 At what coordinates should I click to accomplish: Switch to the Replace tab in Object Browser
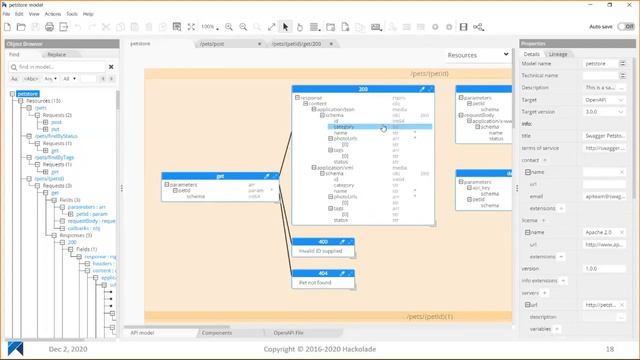click(x=57, y=54)
